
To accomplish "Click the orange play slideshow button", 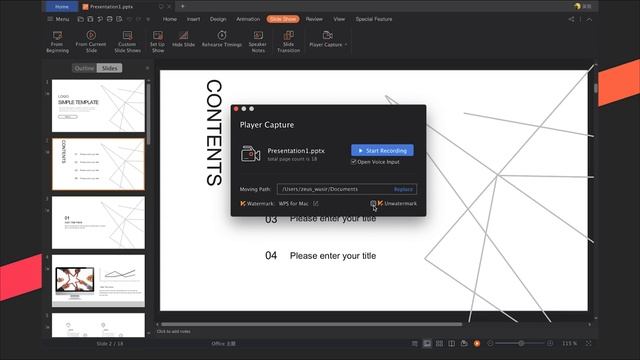I will click(477, 344).
